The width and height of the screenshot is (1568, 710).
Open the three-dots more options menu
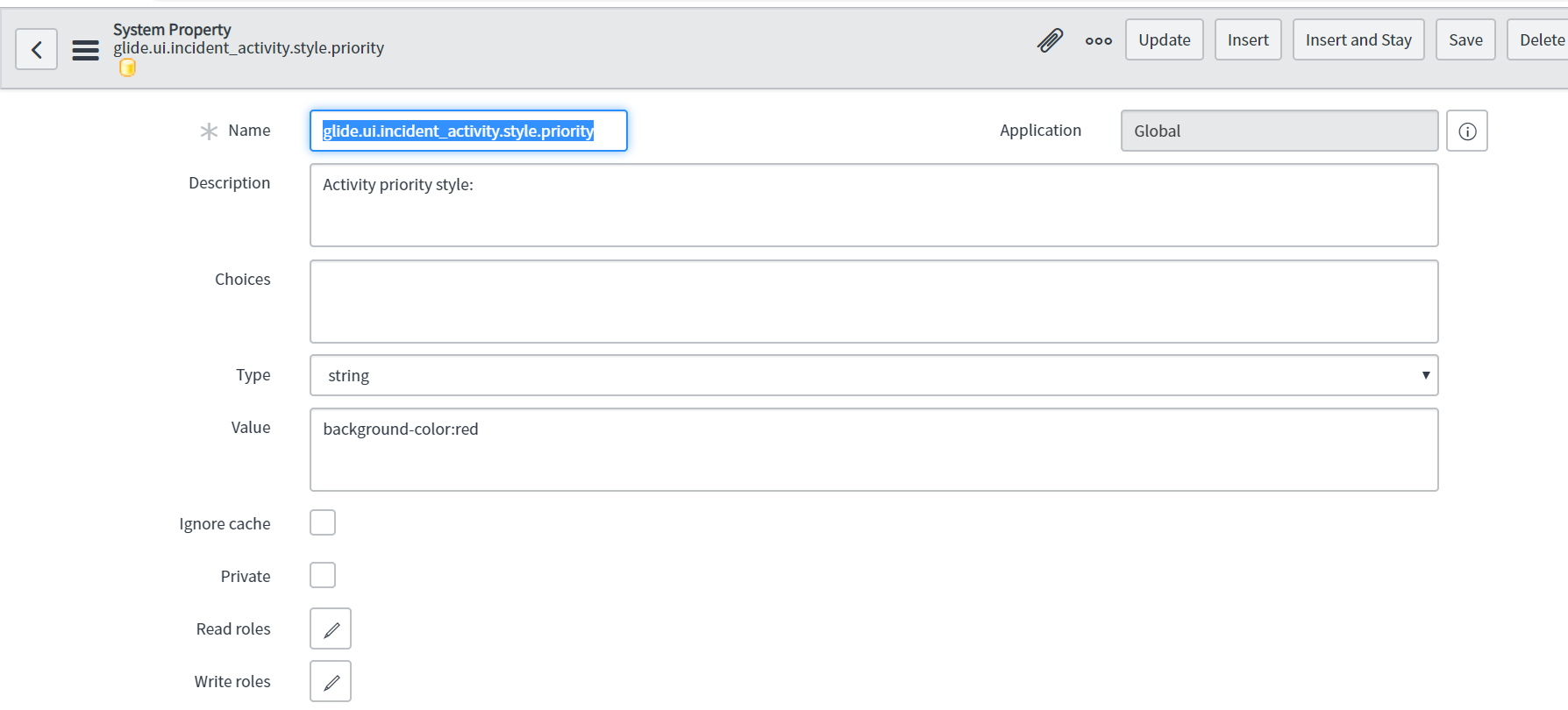pyautogui.click(x=1099, y=40)
